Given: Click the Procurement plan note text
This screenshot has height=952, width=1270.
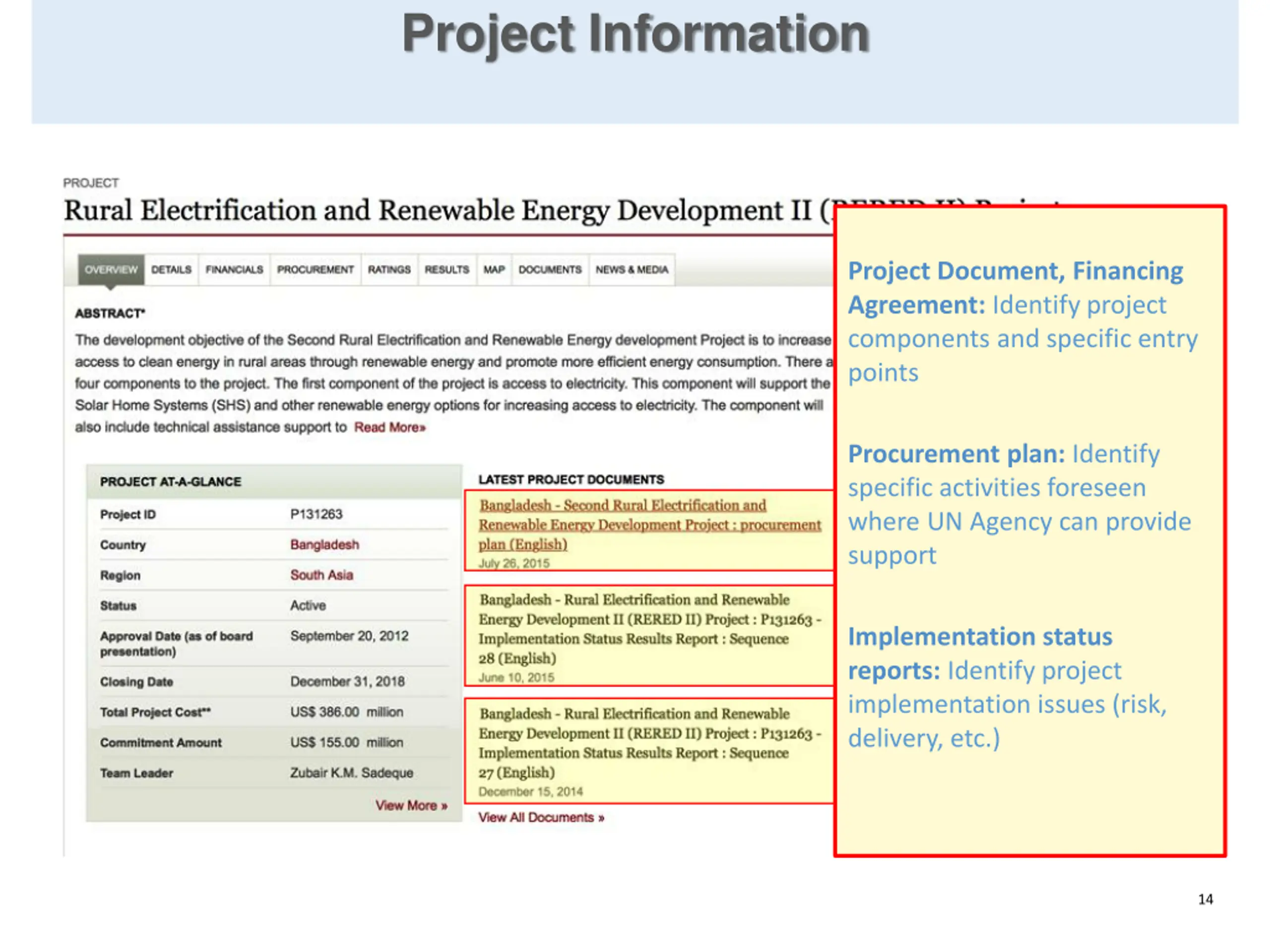Looking at the screenshot, I should [1019, 504].
